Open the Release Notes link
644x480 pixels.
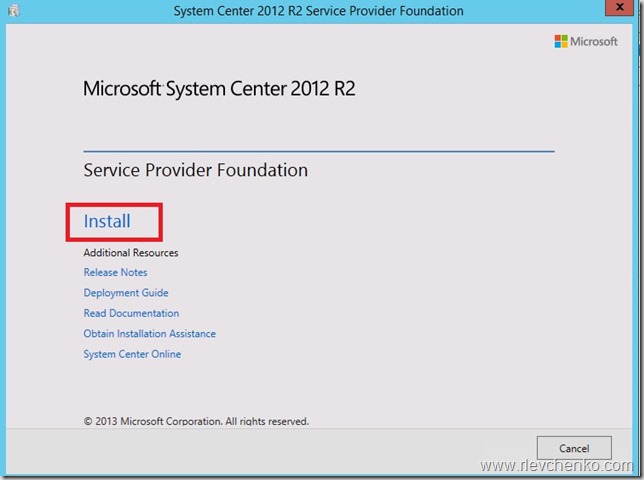coord(115,273)
